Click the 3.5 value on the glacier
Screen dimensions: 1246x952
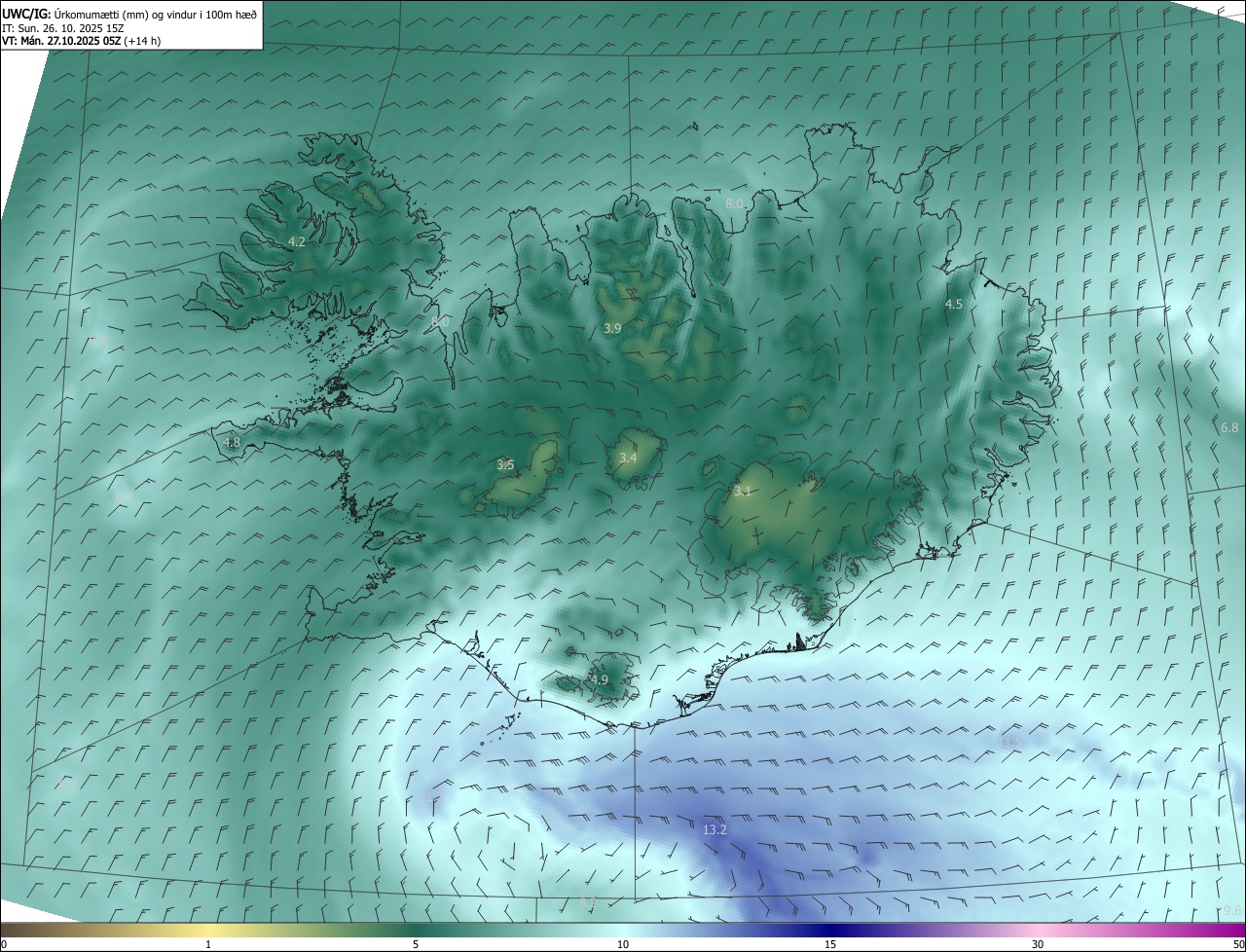pos(505,465)
